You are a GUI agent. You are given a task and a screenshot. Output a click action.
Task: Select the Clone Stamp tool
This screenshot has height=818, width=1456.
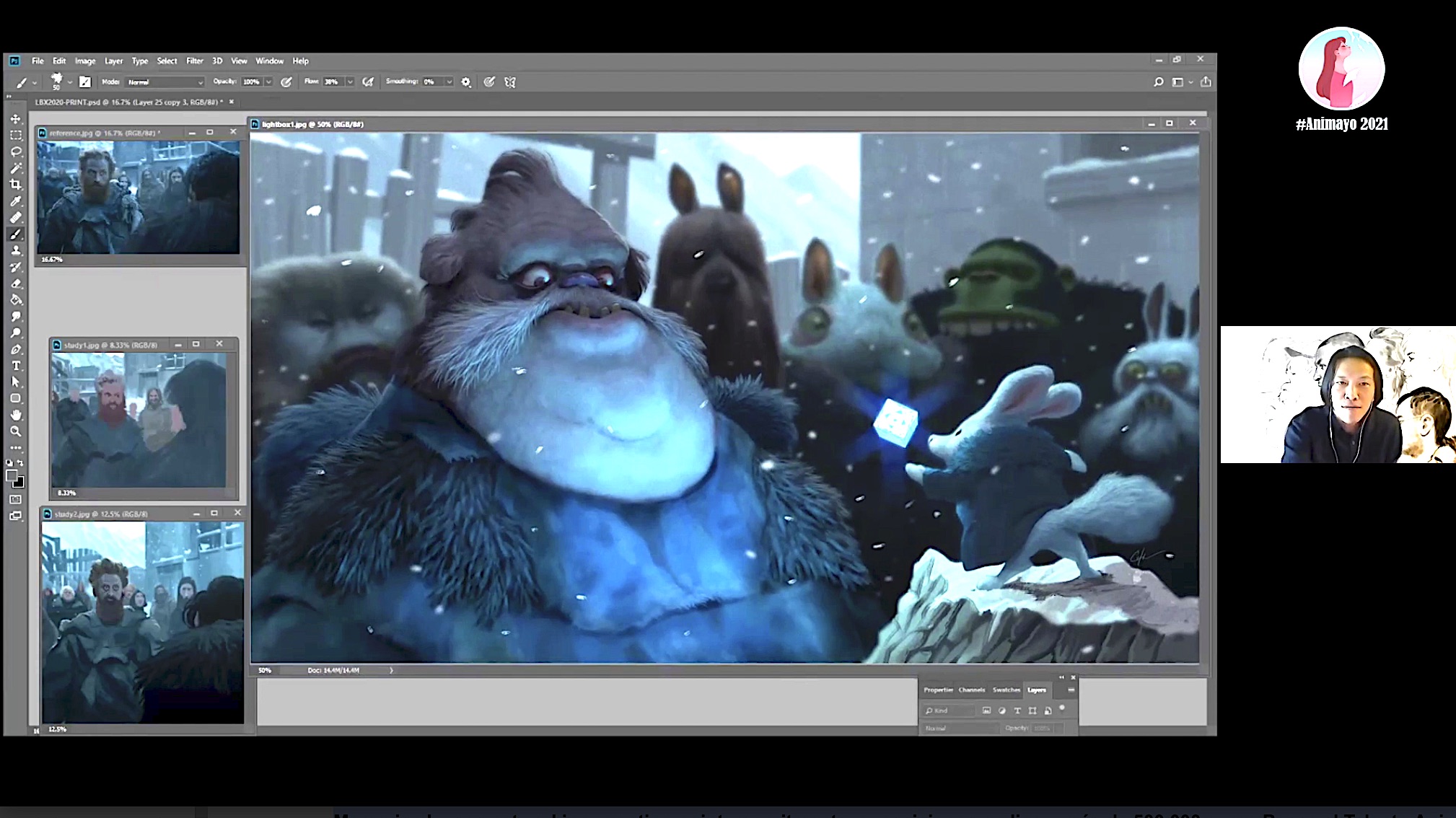16,251
